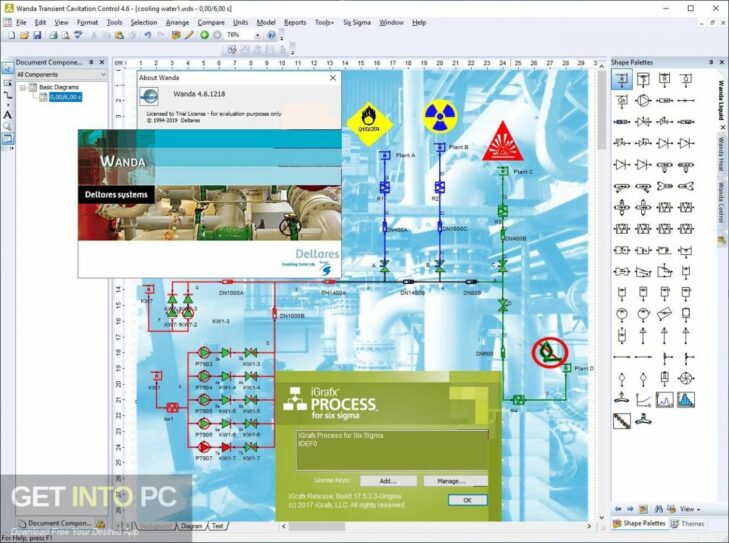Click the New document toolbar icon
The image size is (729, 543).
(x=12, y=35)
